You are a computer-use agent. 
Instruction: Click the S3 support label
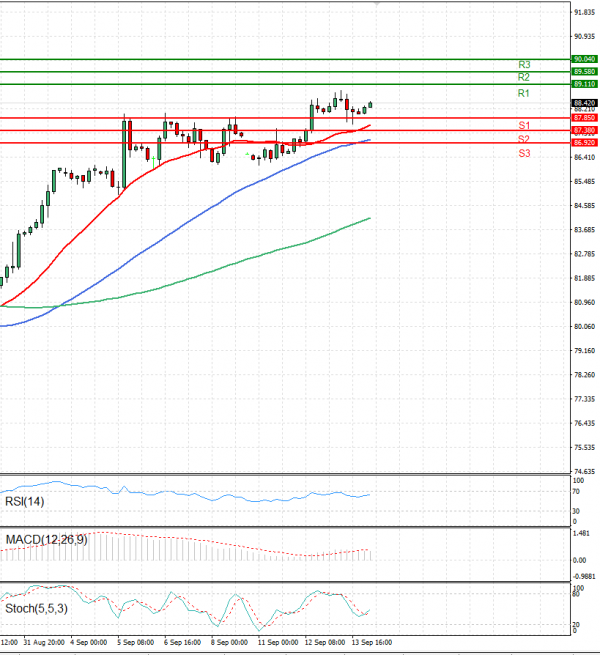pyautogui.click(x=524, y=153)
